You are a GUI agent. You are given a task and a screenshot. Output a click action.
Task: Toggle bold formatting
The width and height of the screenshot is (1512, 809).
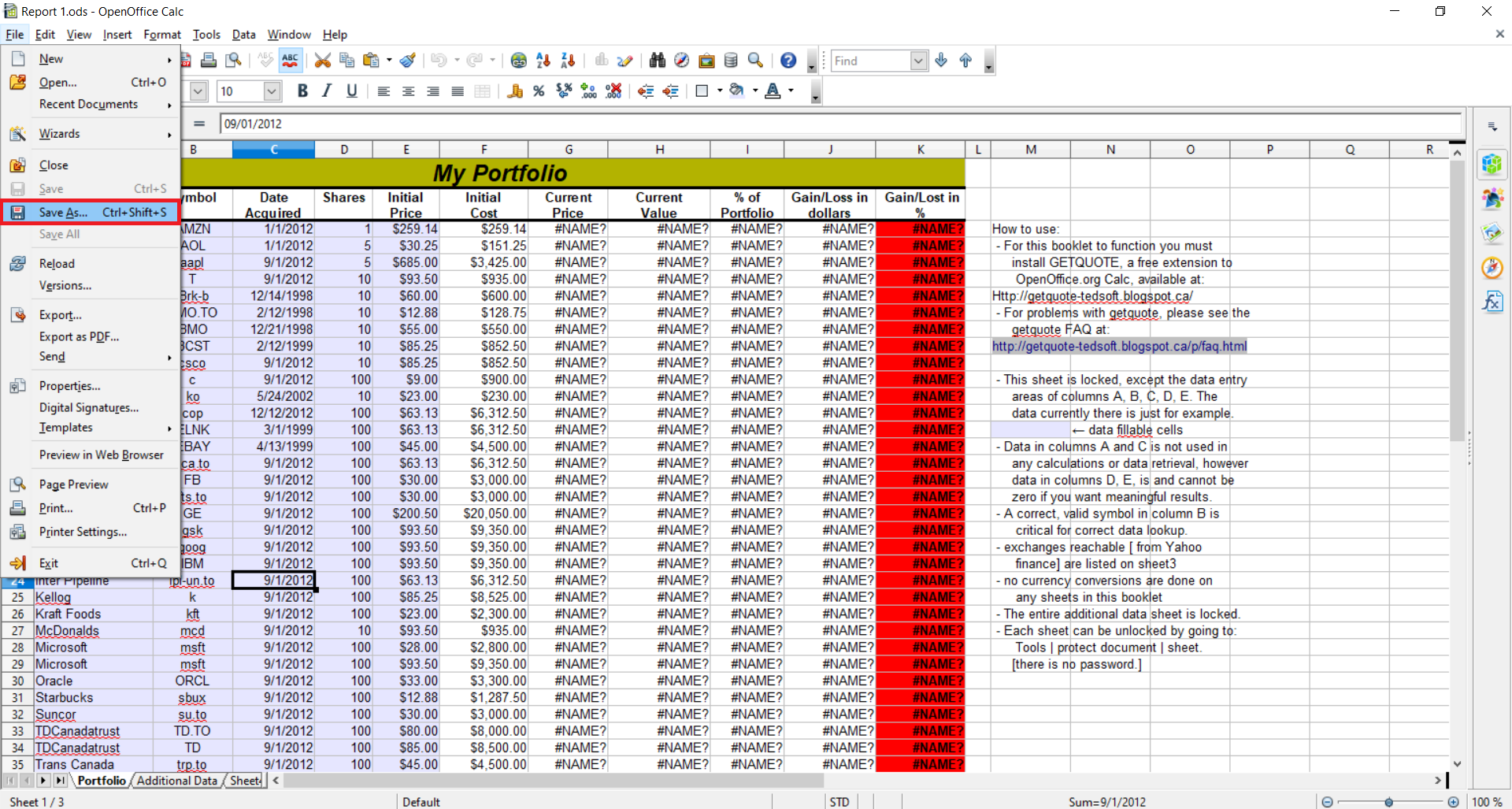(x=302, y=91)
